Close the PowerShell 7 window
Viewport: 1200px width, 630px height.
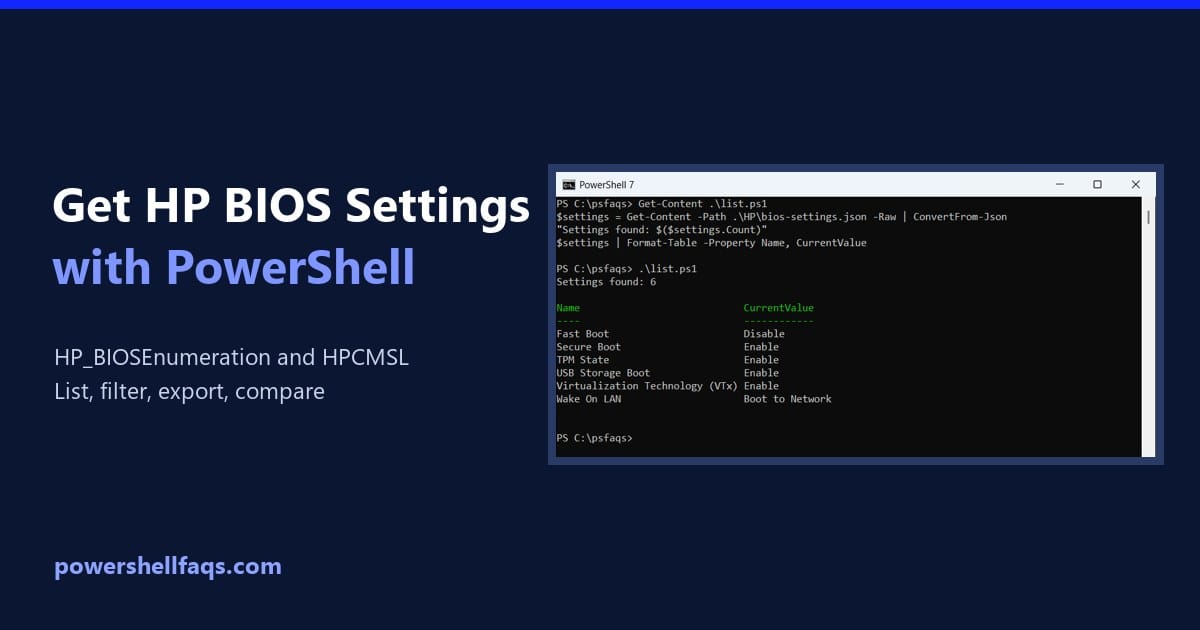tap(1136, 185)
